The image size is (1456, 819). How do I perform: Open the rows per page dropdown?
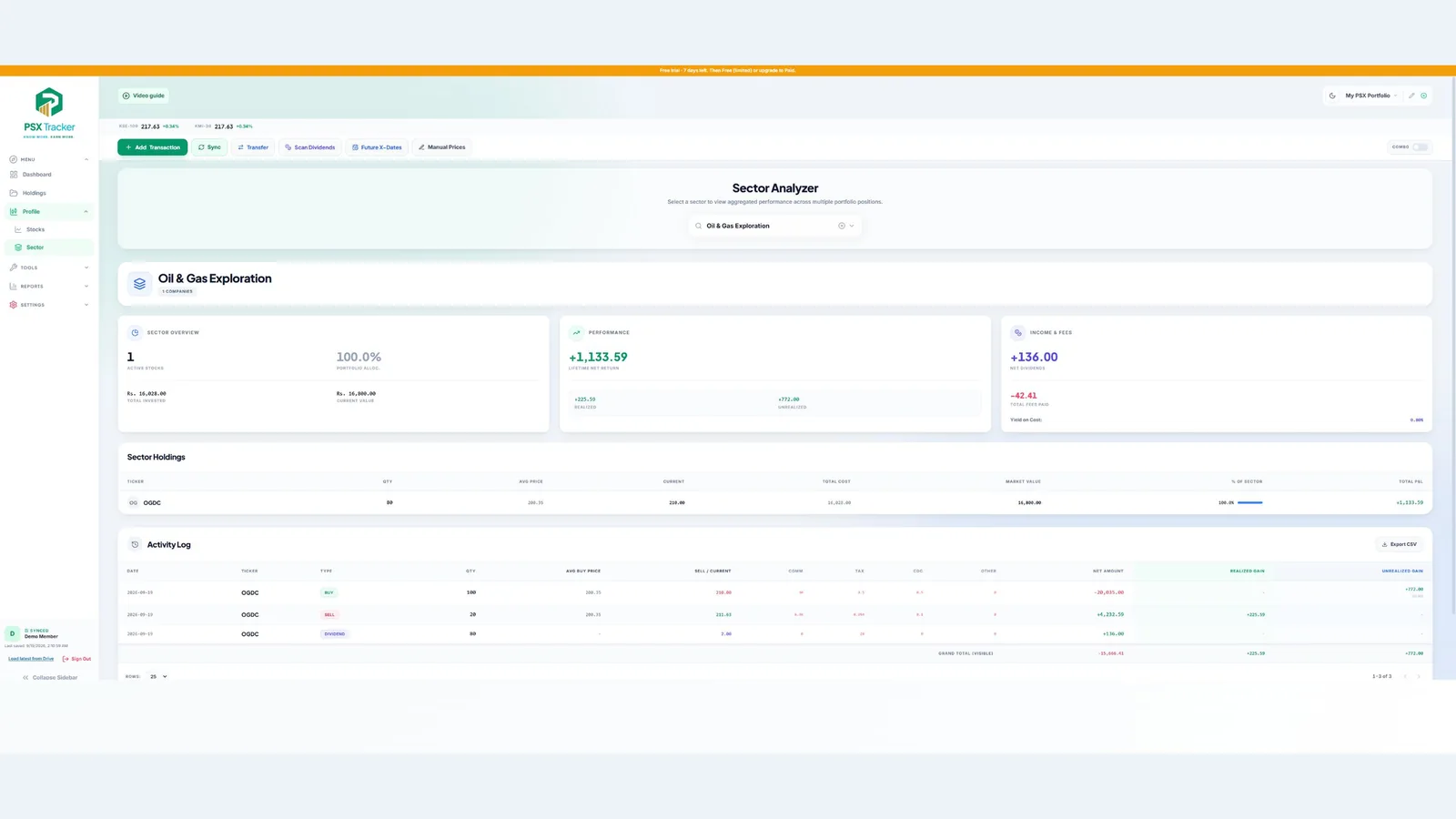tap(158, 676)
